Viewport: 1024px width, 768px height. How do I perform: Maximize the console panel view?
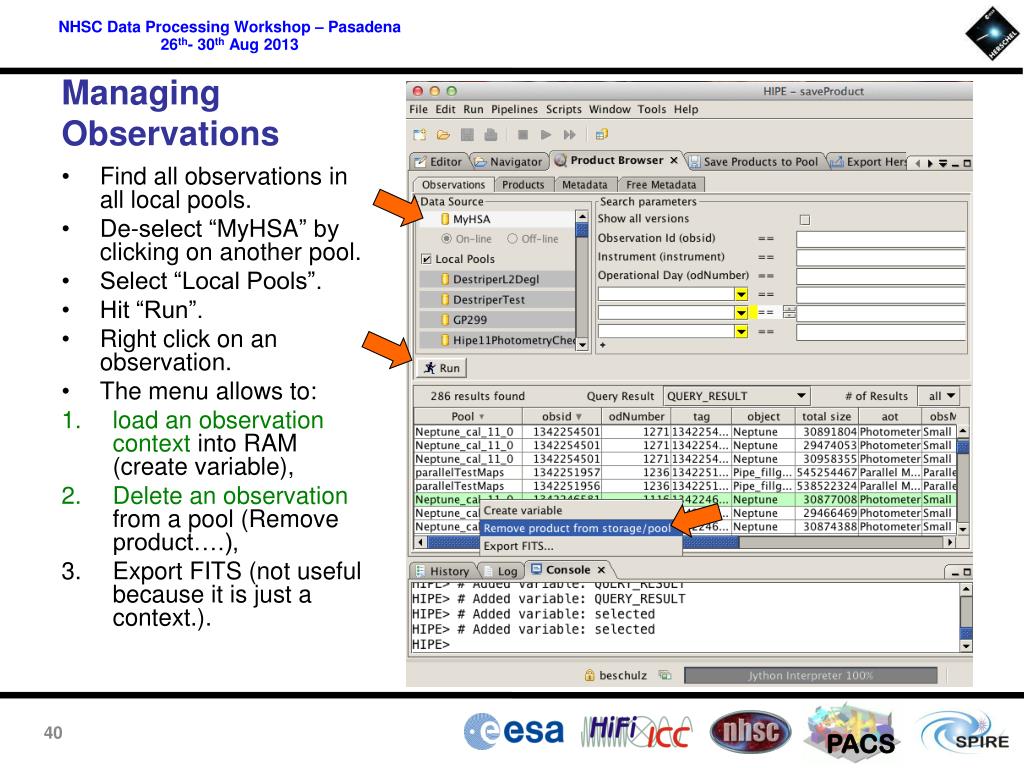967,573
